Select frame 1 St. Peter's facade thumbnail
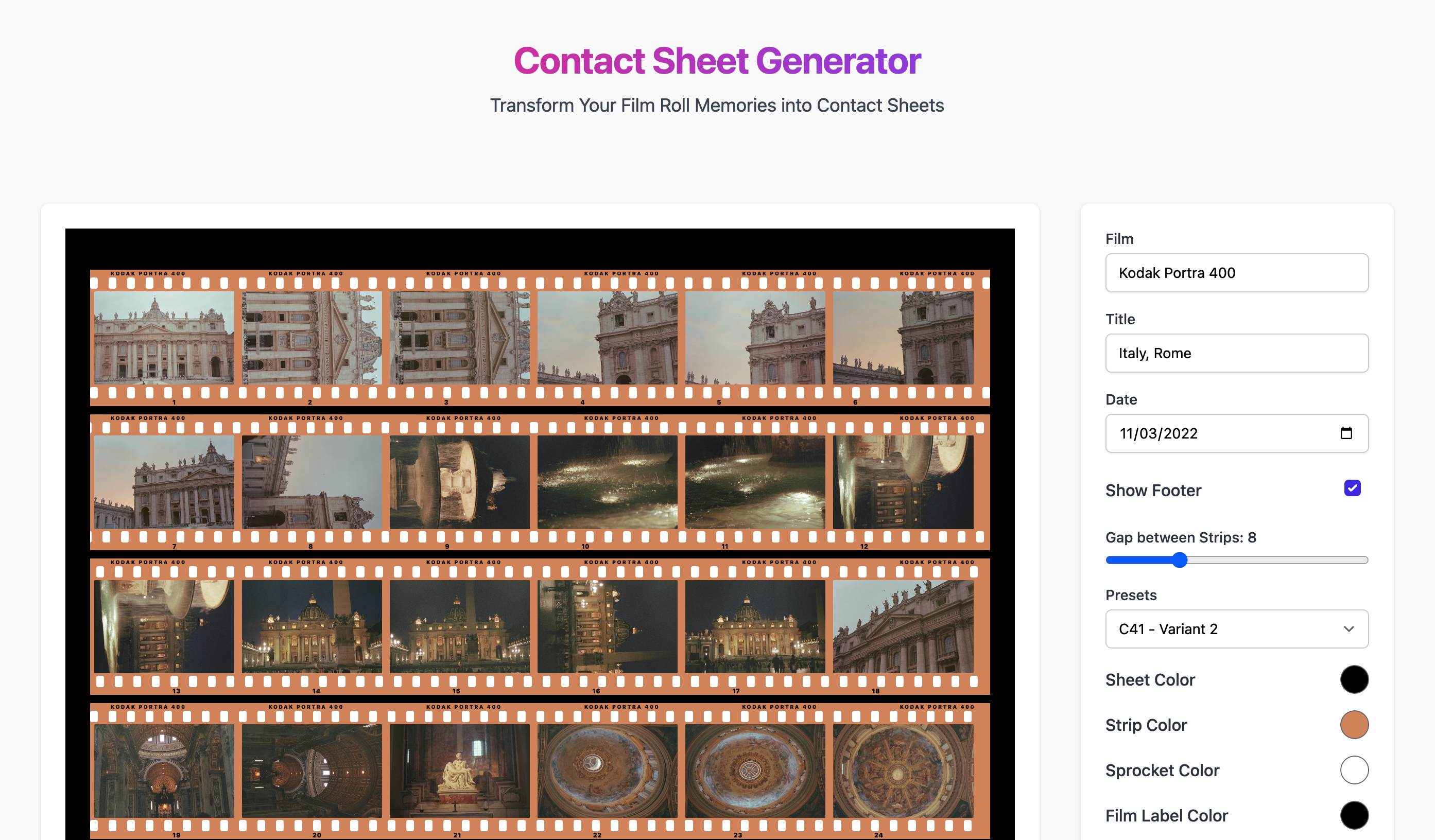The height and width of the screenshot is (840, 1435). pos(164,338)
